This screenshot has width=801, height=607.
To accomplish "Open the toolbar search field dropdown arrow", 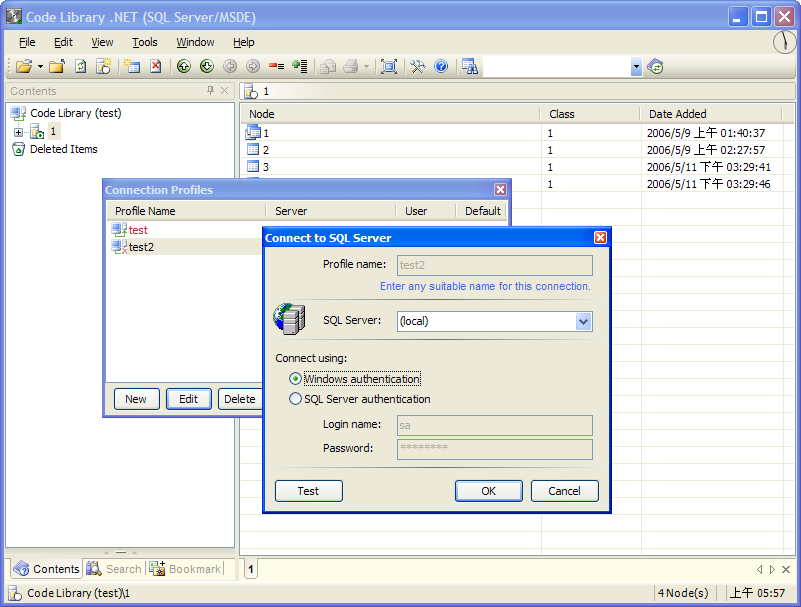I will (636, 66).
